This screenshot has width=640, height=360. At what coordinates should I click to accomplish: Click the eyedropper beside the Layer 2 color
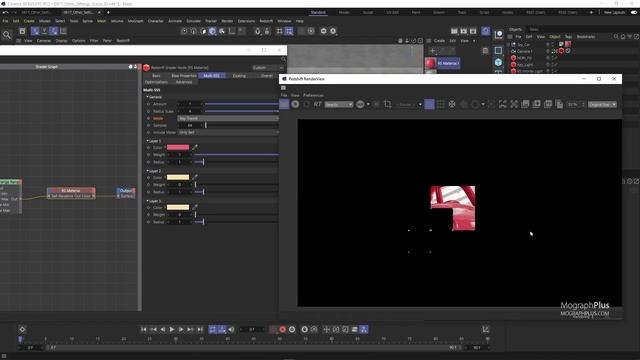click(x=195, y=177)
